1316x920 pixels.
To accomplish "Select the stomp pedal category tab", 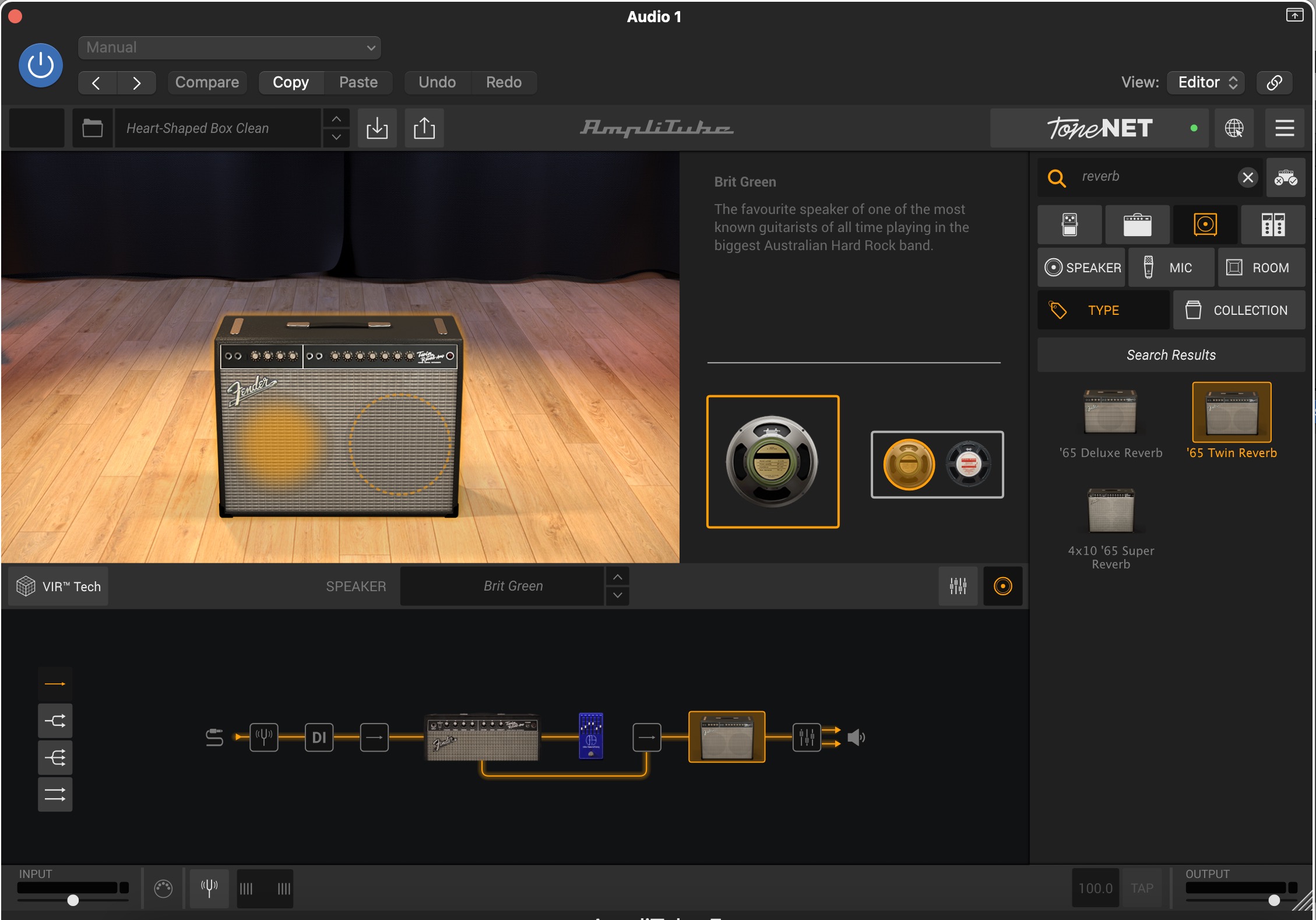I will click(x=1069, y=224).
